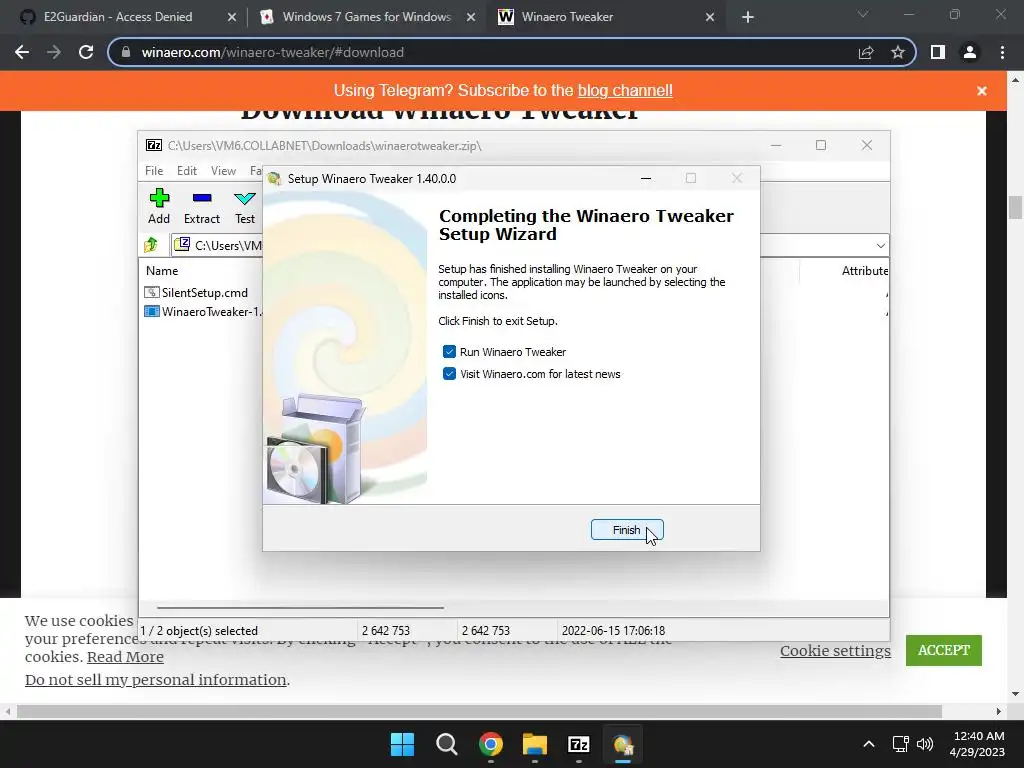Select SilentSetup.cmd in 7-Zip list

tap(203, 293)
